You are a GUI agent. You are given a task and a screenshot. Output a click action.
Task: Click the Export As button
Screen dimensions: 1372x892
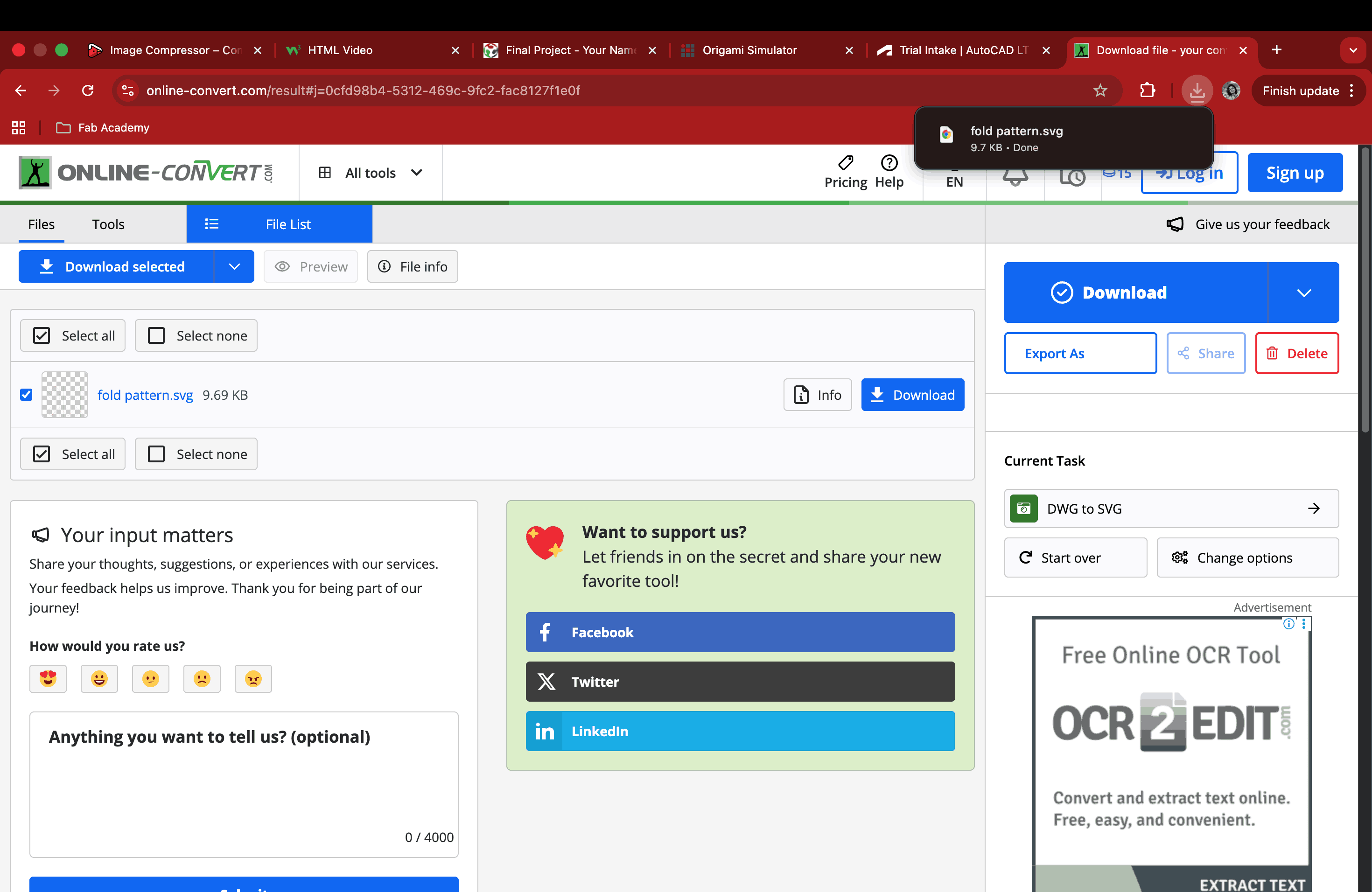pos(1080,353)
